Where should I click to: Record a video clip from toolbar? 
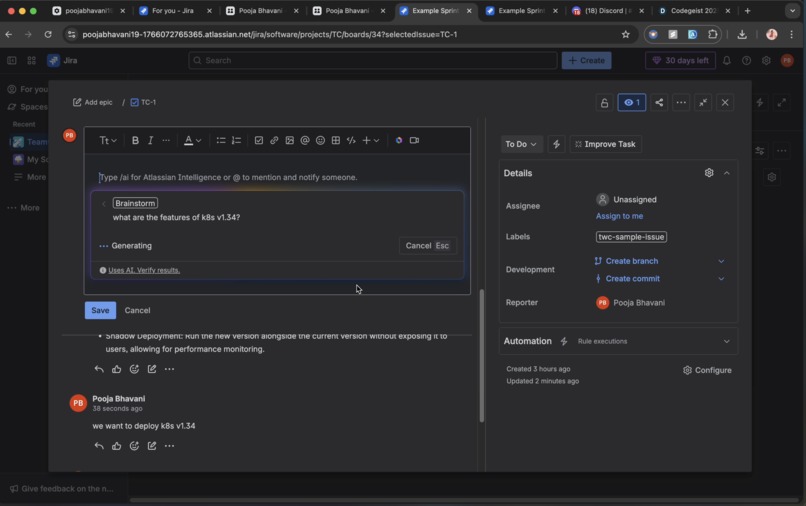[414, 140]
